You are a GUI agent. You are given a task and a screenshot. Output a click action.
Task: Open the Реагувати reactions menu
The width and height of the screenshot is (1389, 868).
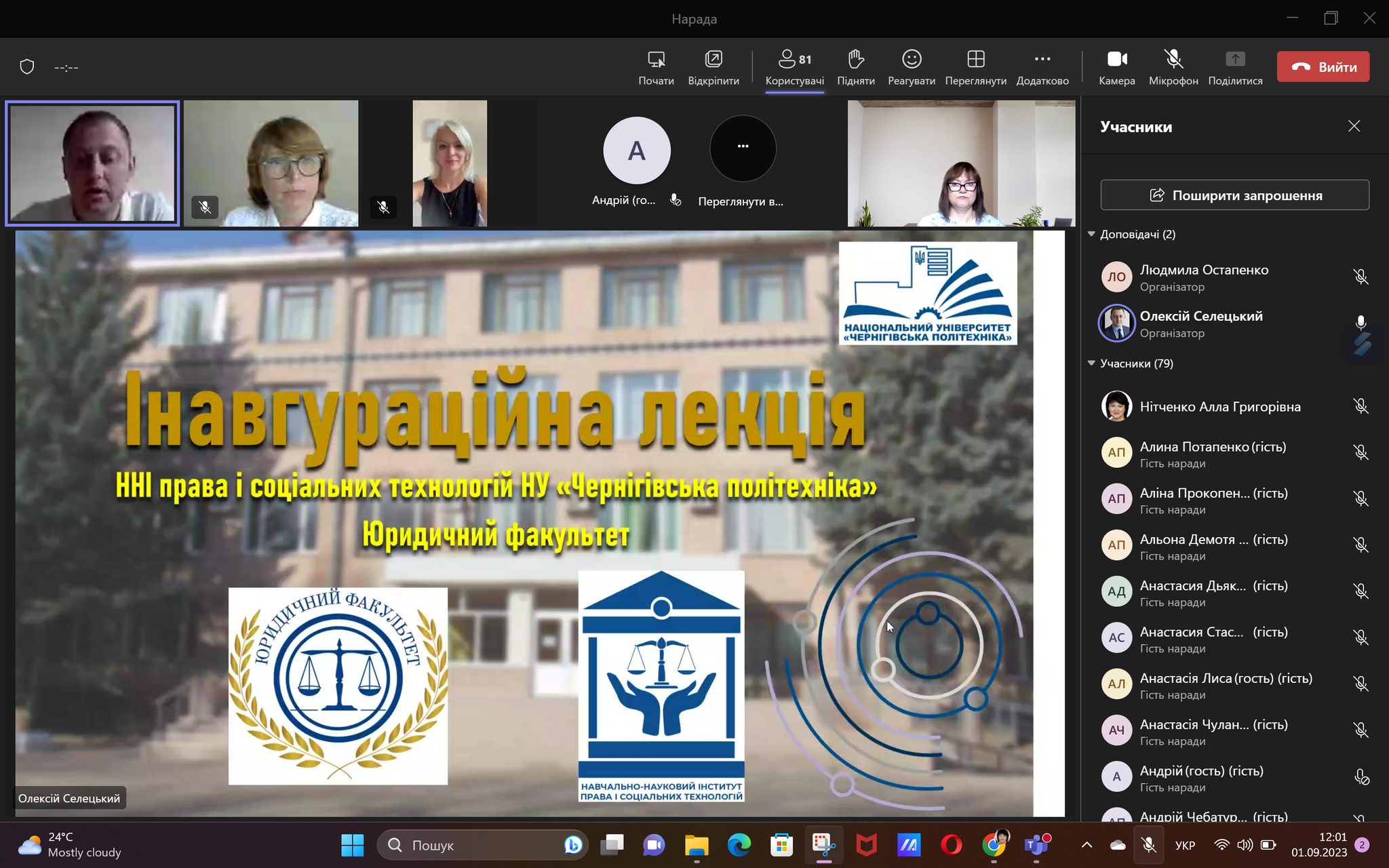click(x=911, y=67)
